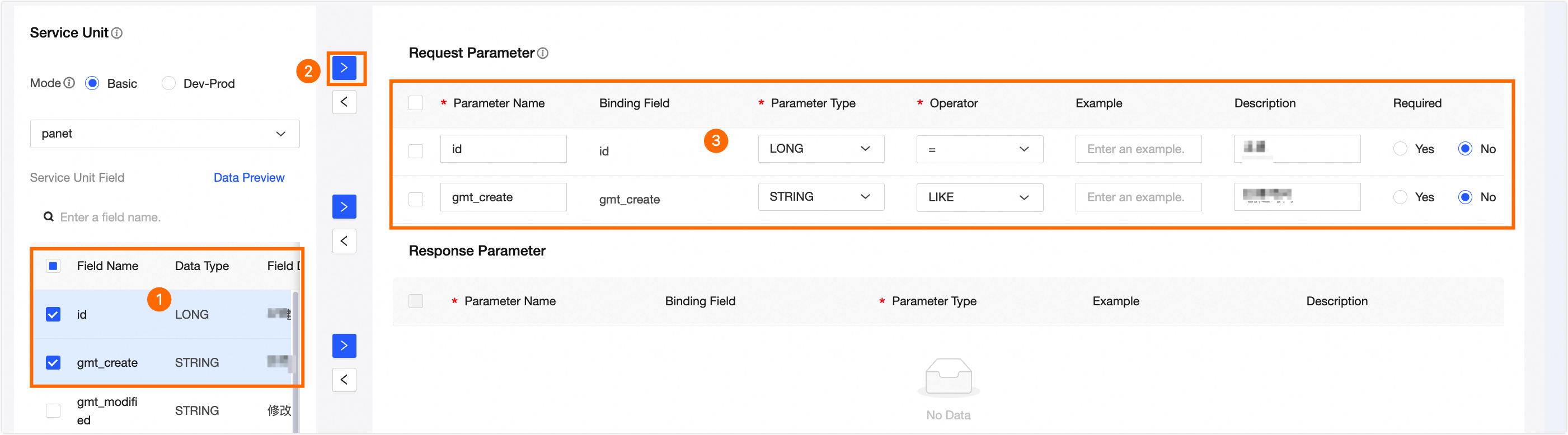1568x435 pixels.
Task: Click the Example input for the id parameter row
Action: click(x=1138, y=148)
